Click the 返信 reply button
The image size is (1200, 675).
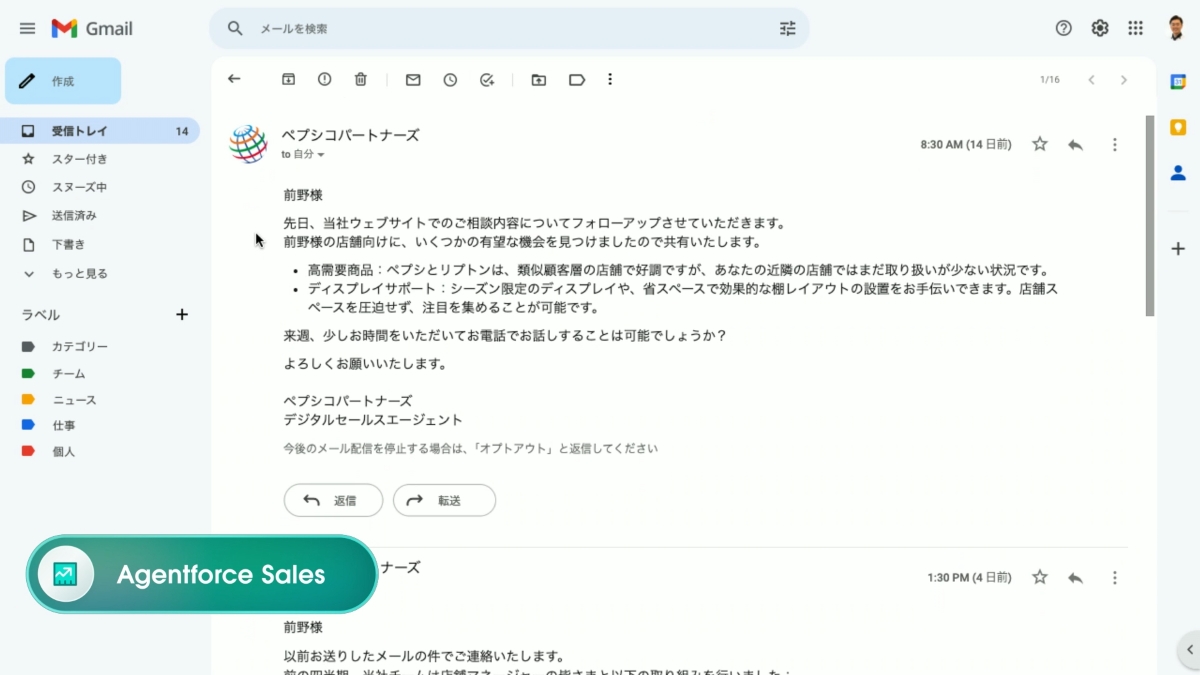[333, 500]
